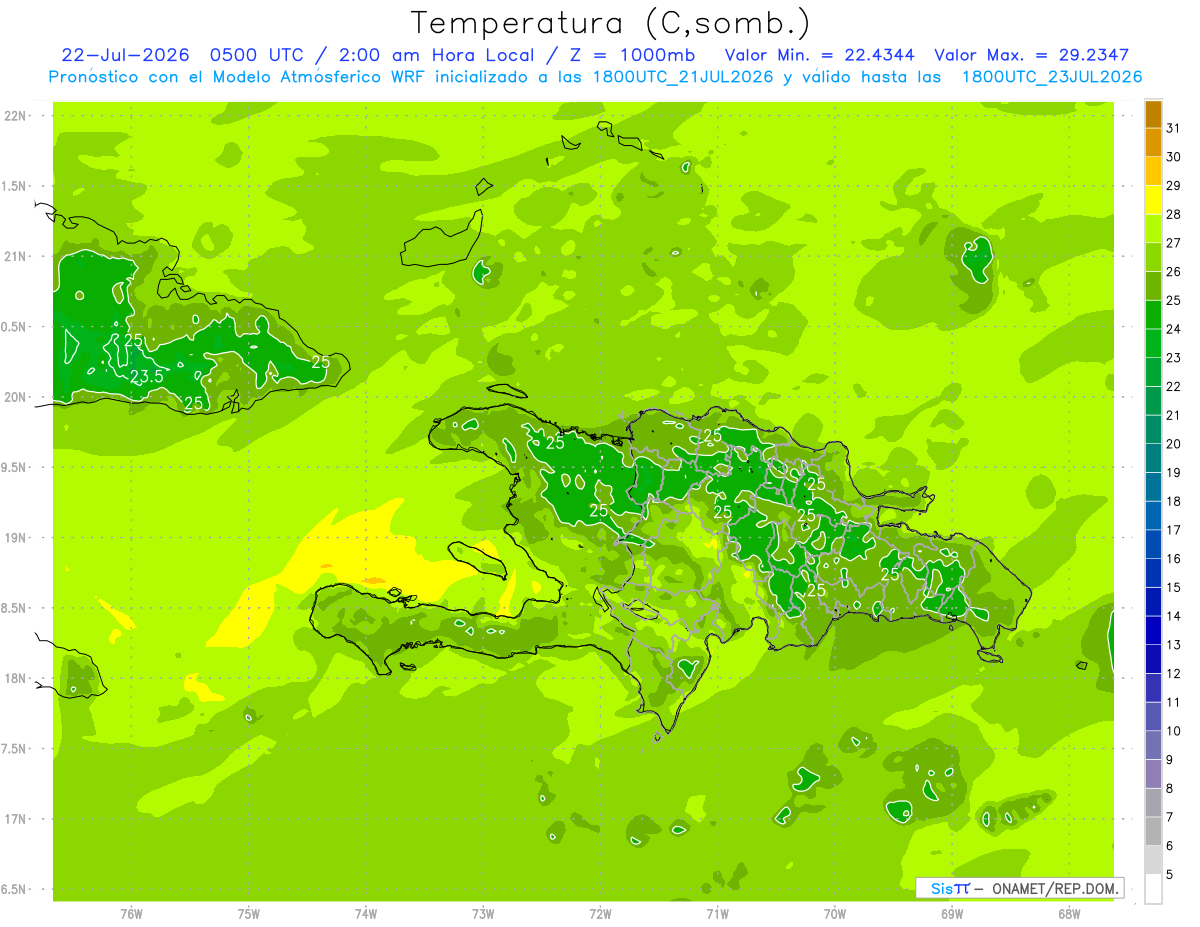Click the colorbar label "12"
The height and width of the screenshot is (927, 1200).
click(x=1174, y=674)
